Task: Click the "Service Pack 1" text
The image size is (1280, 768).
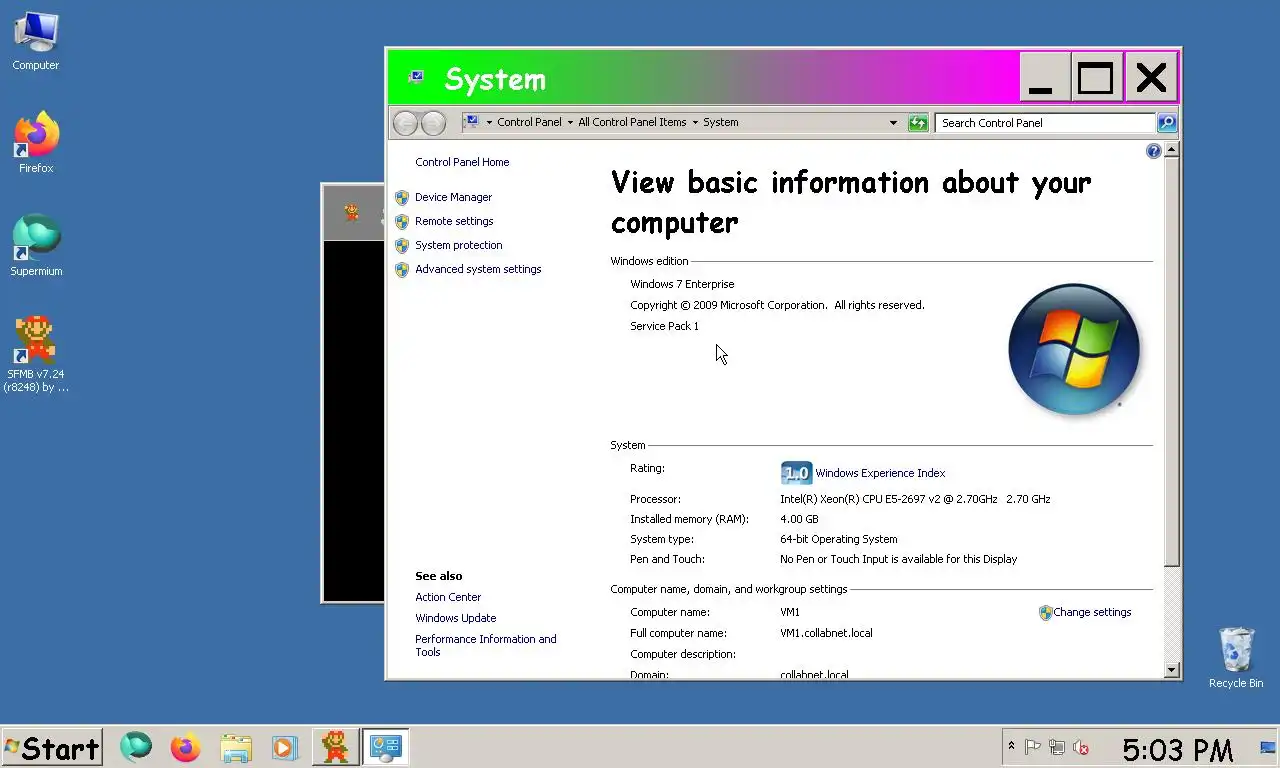Action: click(664, 326)
